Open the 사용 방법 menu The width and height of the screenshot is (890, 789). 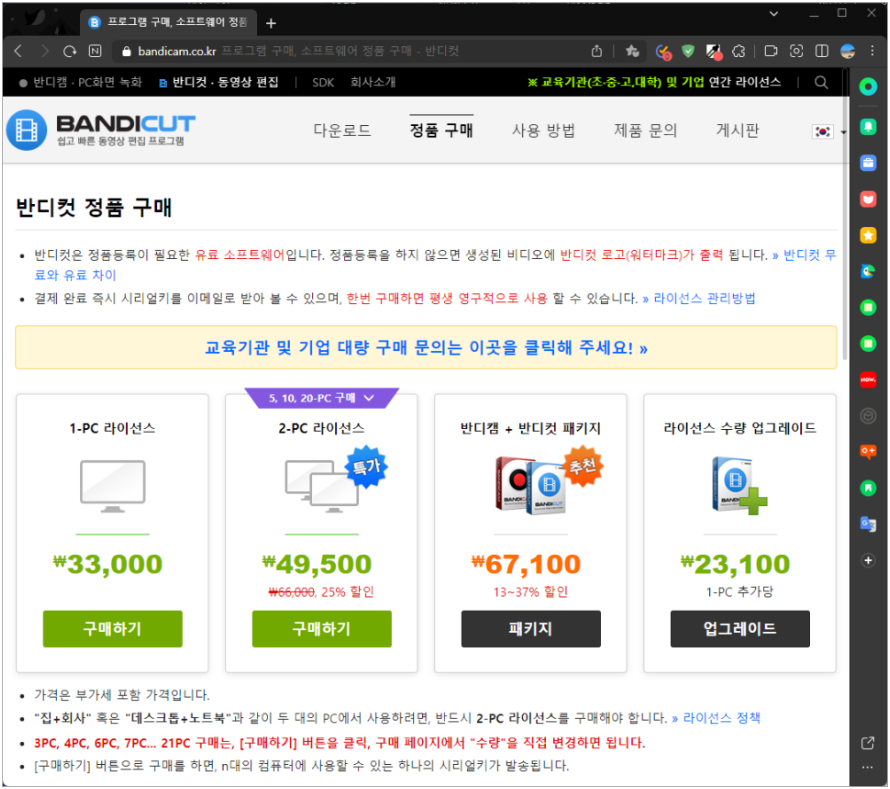click(x=543, y=131)
